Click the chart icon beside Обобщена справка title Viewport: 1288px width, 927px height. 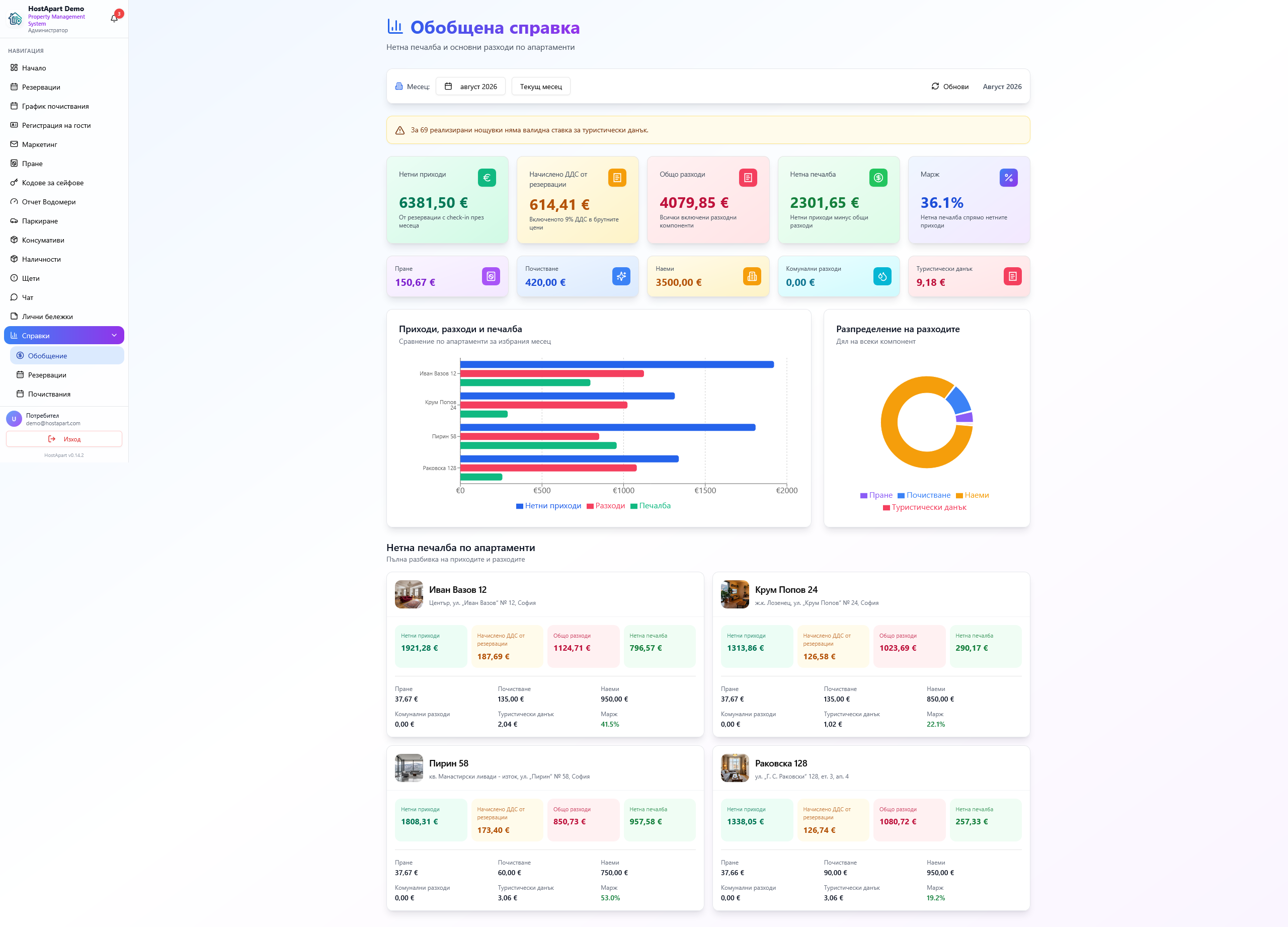395,26
